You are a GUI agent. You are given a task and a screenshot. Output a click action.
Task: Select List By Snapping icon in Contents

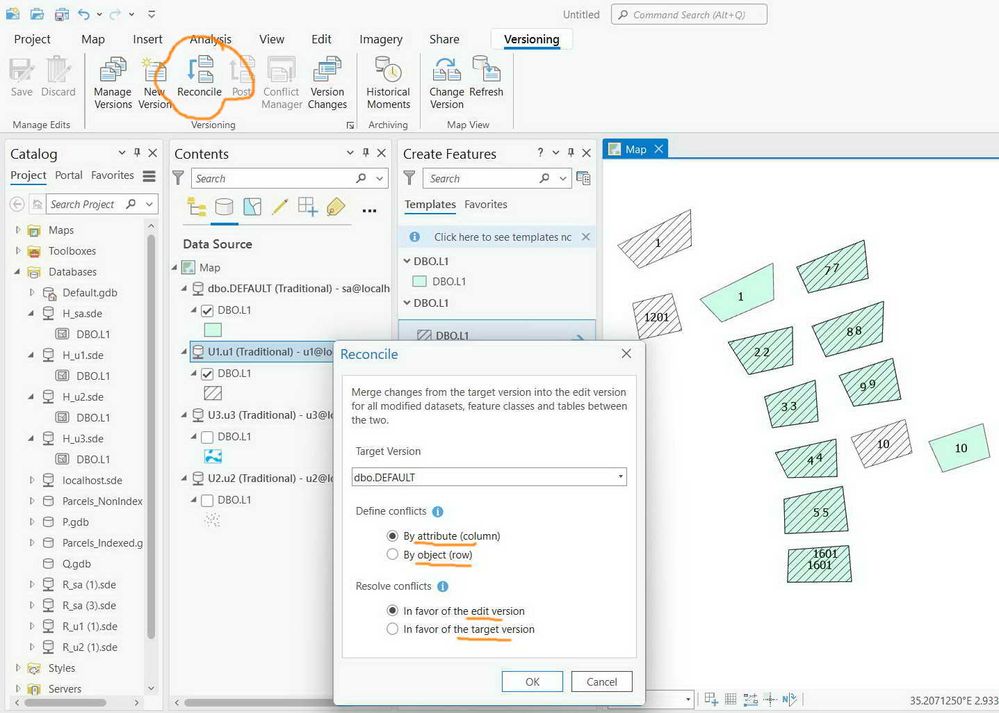pyautogui.click(x=308, y=206)
